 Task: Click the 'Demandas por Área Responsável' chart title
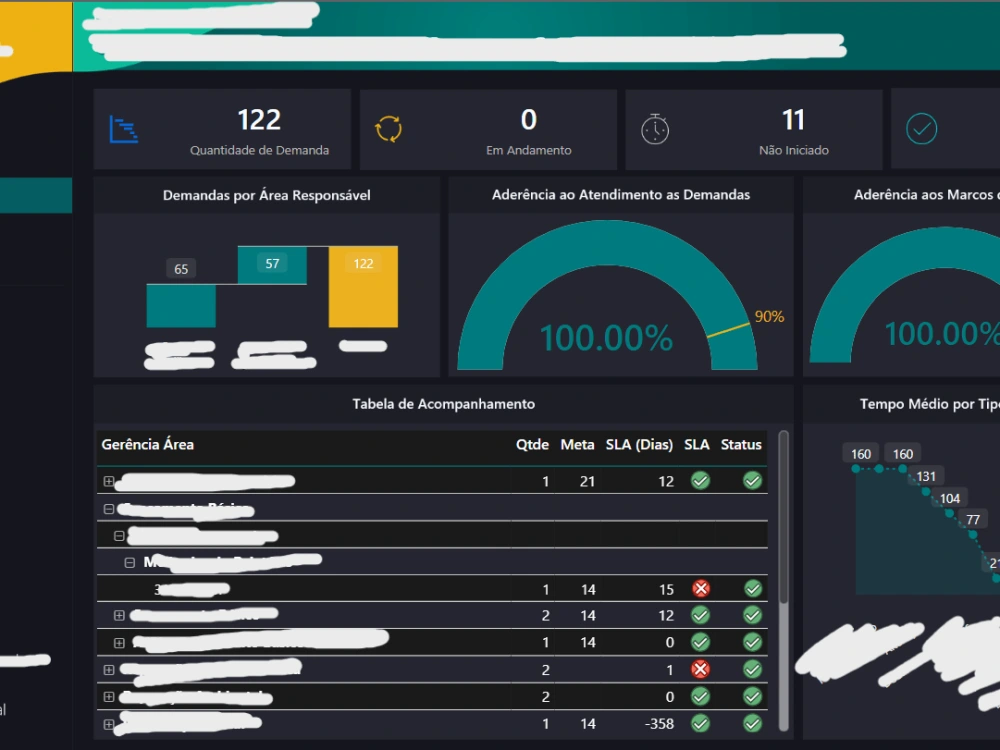pos(267,195)
